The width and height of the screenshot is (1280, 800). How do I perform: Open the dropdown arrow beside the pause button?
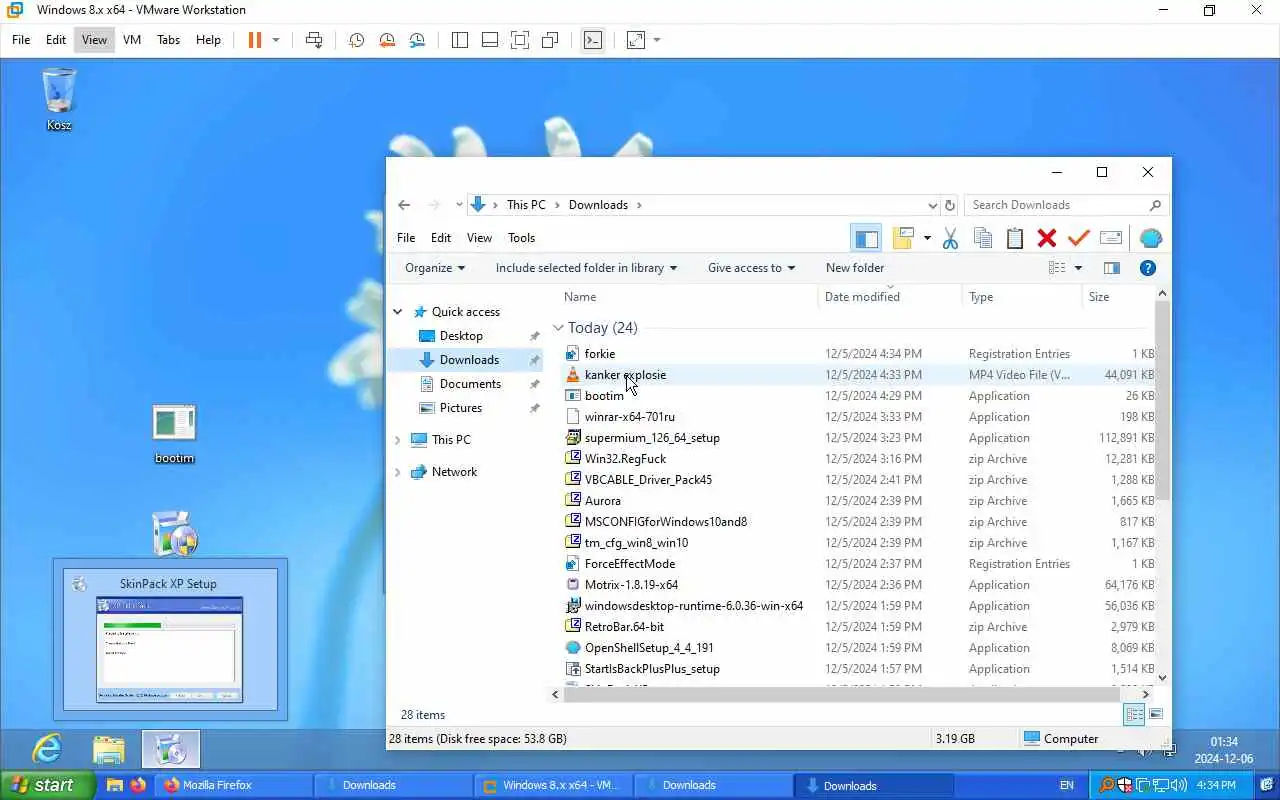click(276, 40)
